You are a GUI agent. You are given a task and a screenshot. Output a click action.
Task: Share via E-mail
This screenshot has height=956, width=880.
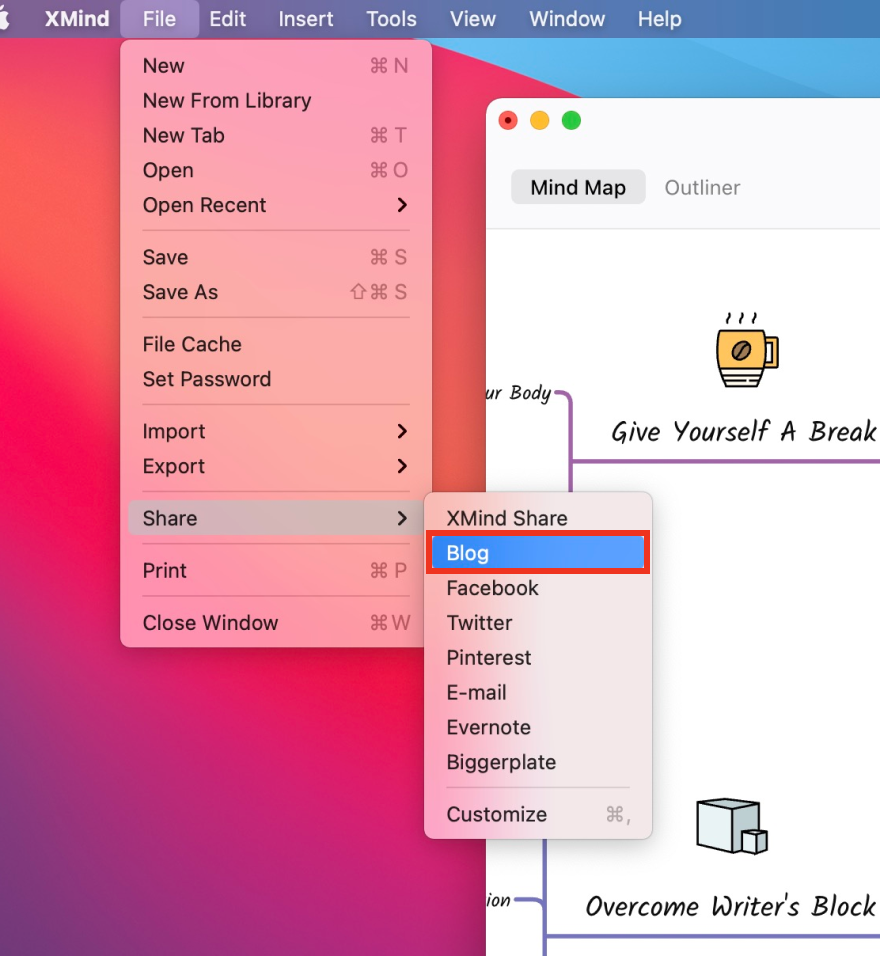538,692
